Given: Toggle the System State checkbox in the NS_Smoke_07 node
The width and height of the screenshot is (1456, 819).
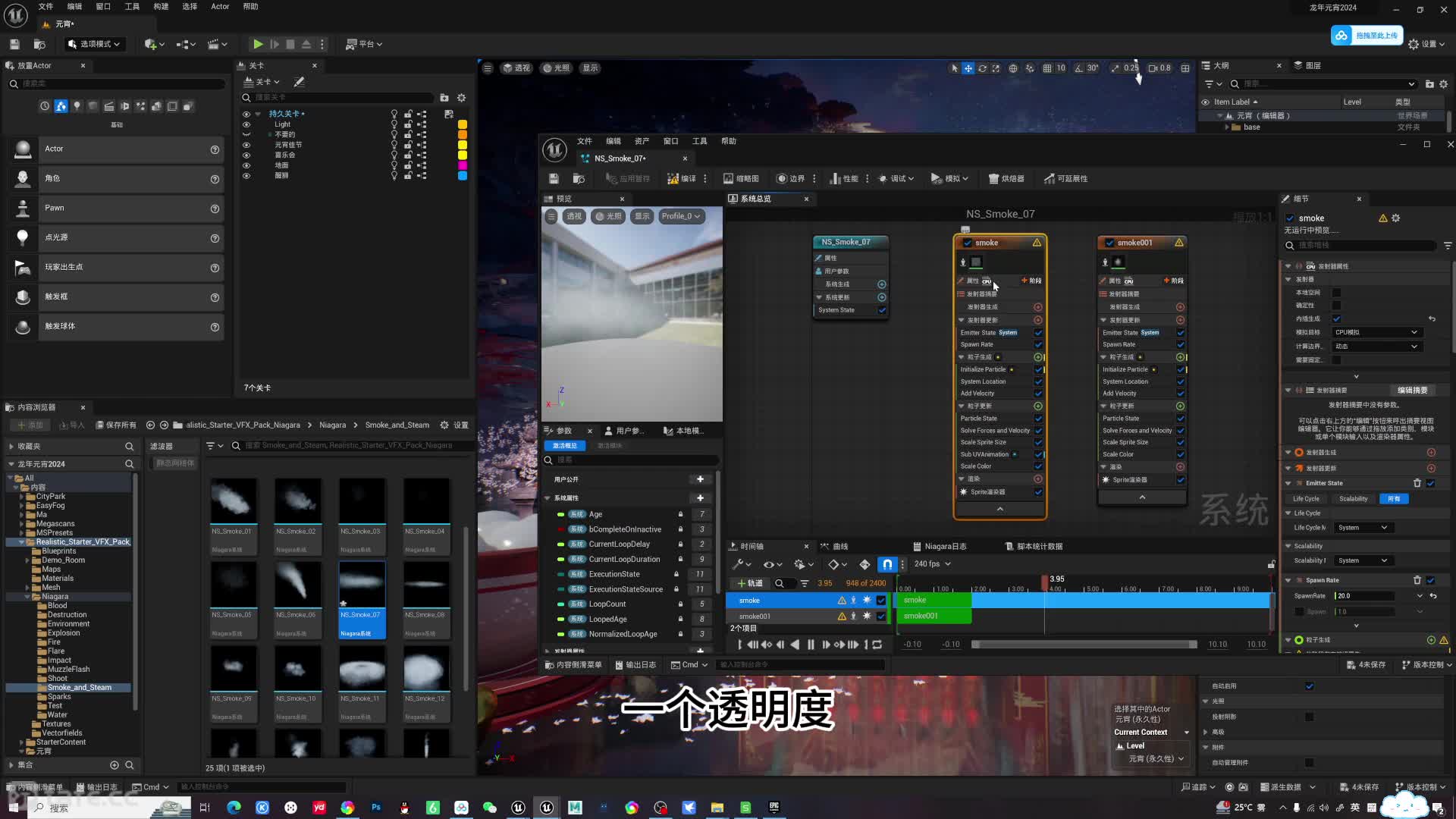Looking at the screenshot, I should (x=882, y=310).
